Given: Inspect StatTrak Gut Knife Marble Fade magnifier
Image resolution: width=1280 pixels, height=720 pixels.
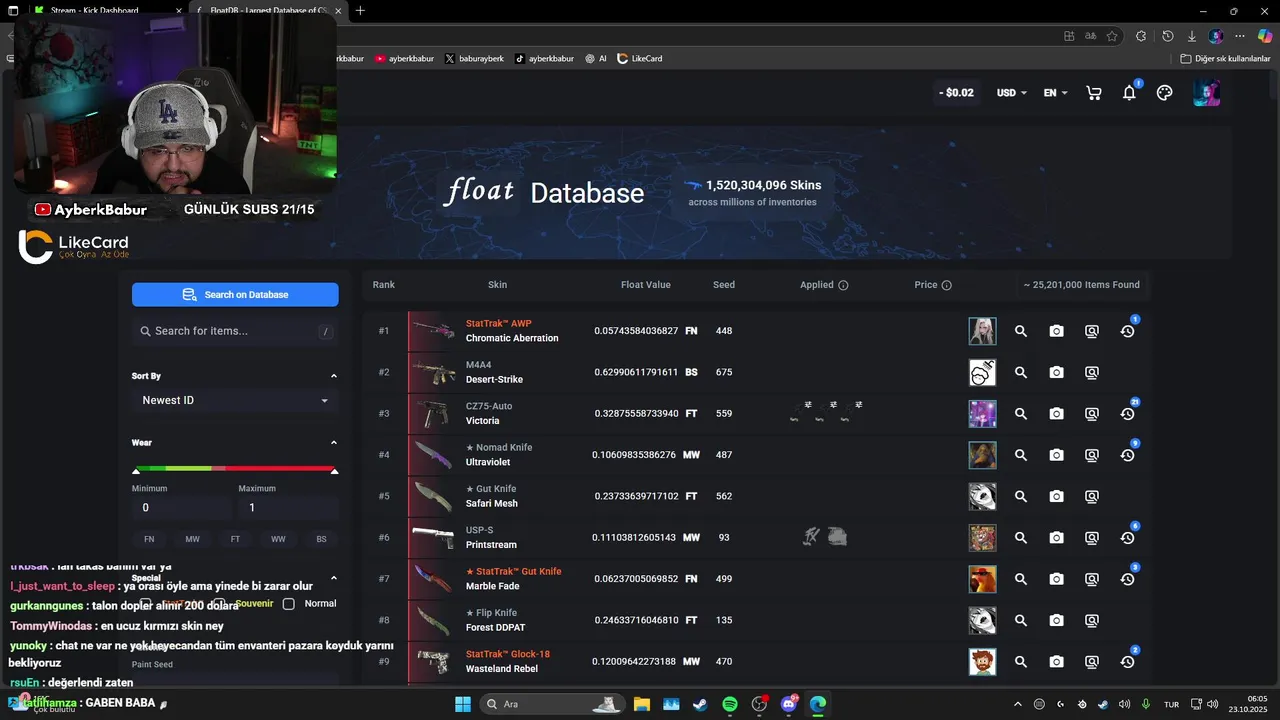Looking at the screenshot, I should (x=1021, y=579).
